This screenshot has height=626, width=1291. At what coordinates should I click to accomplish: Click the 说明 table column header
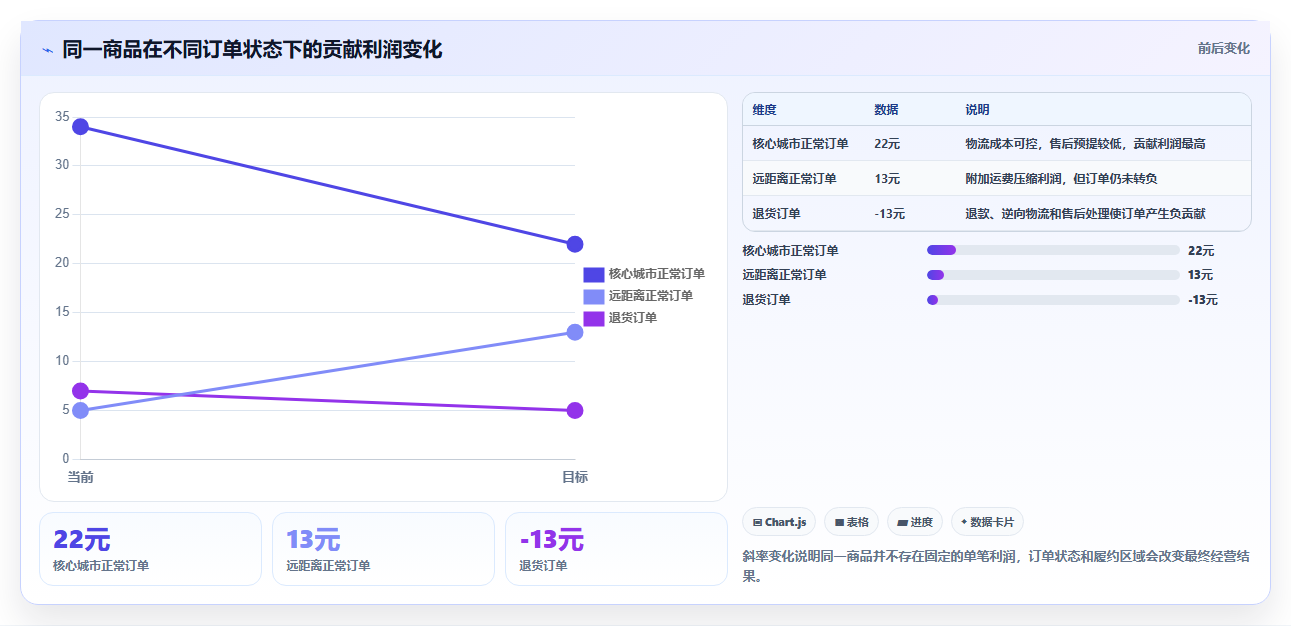977,110
